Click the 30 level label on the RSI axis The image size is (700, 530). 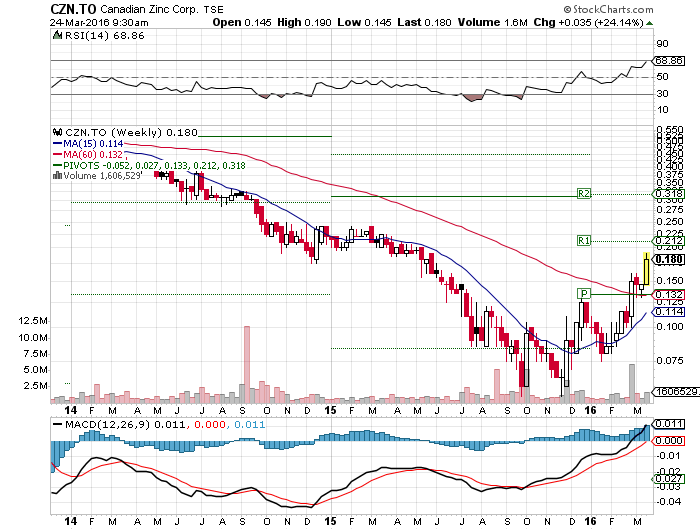click(662, 93)
